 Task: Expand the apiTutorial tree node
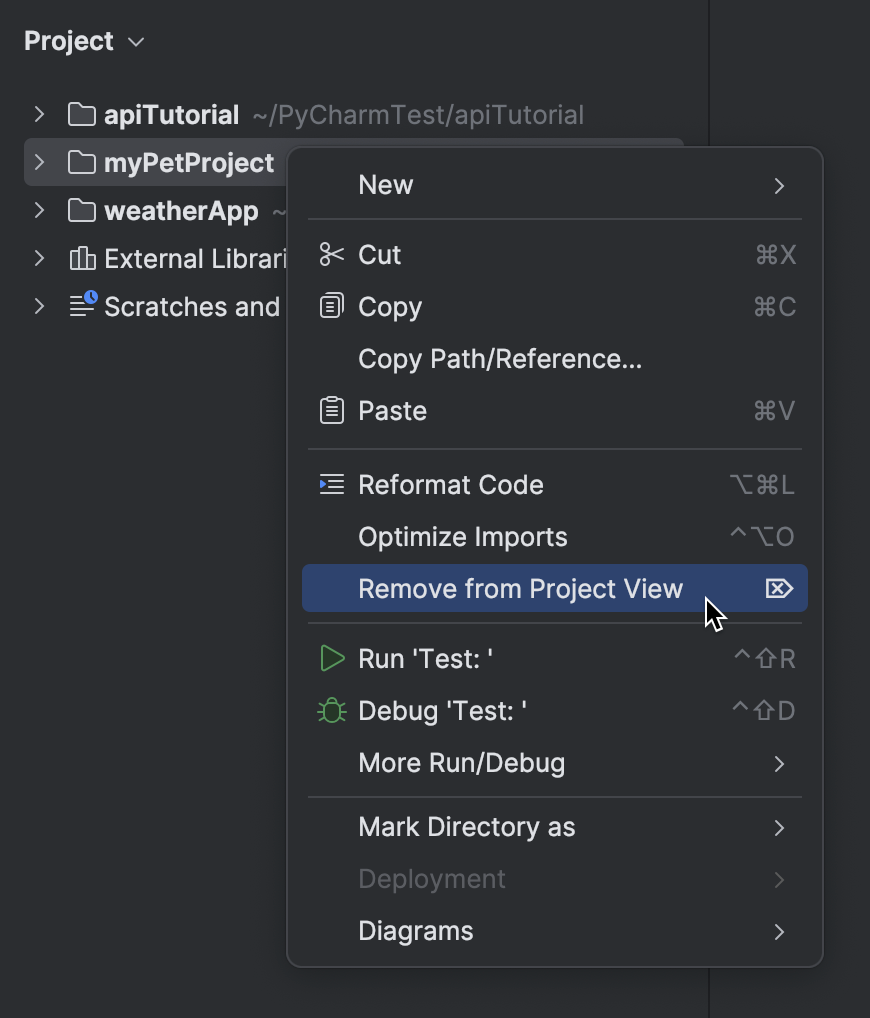point(39,114)
